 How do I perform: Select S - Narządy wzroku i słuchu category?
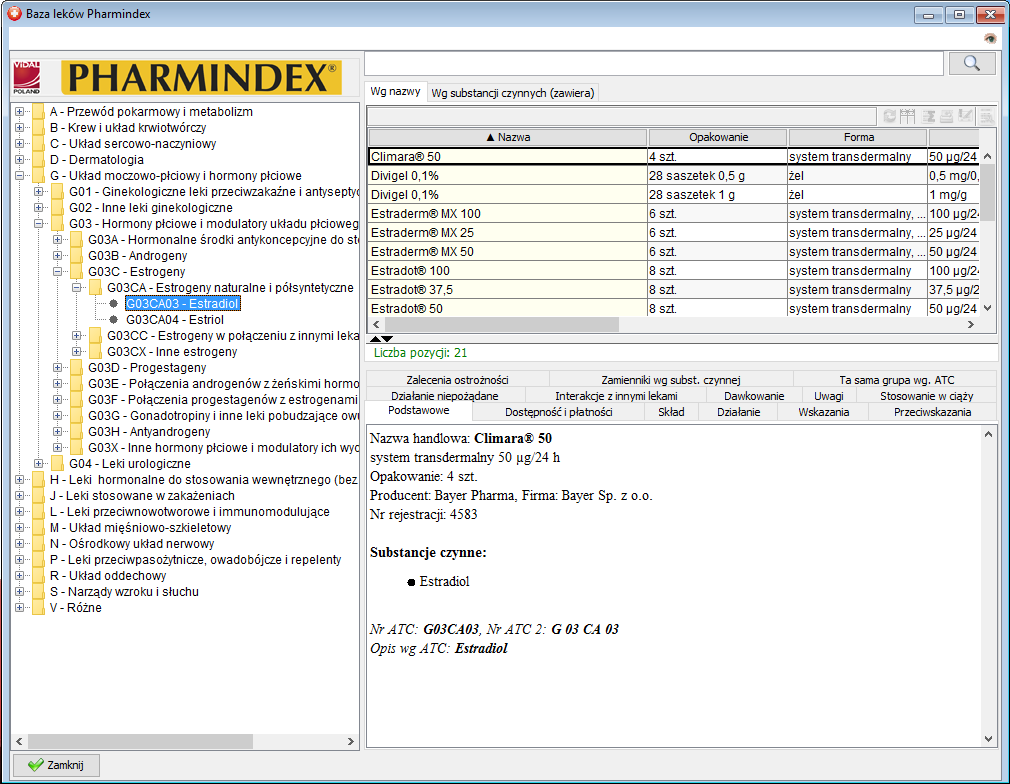click(124, 591)
